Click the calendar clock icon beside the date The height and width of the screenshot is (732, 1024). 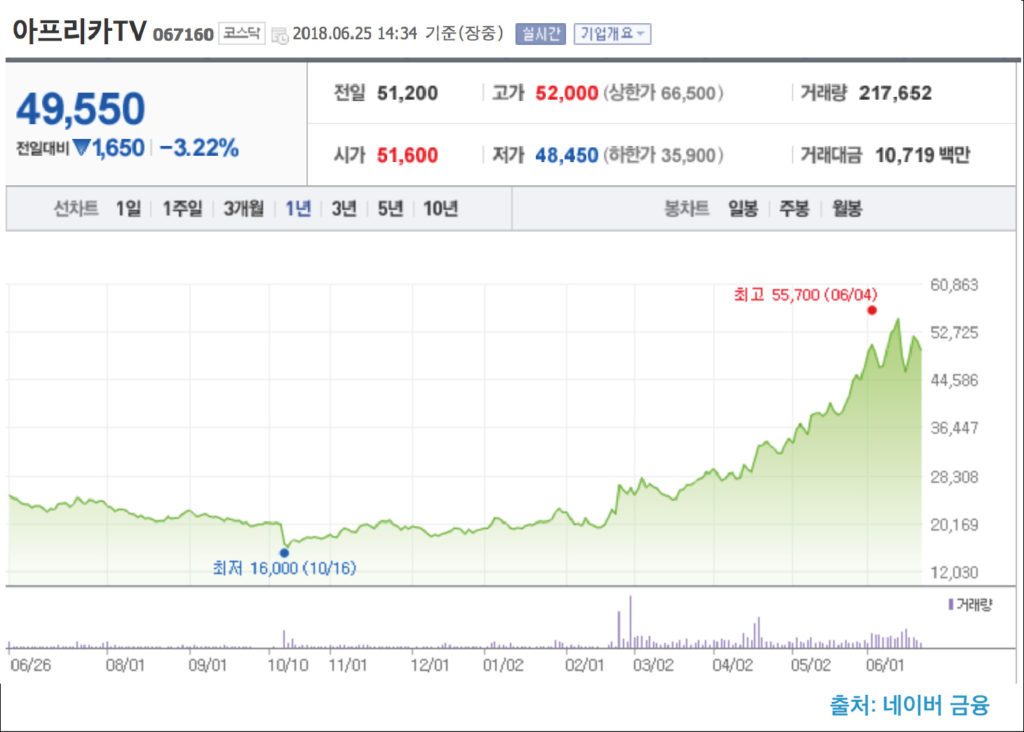[x=280, y=35]
